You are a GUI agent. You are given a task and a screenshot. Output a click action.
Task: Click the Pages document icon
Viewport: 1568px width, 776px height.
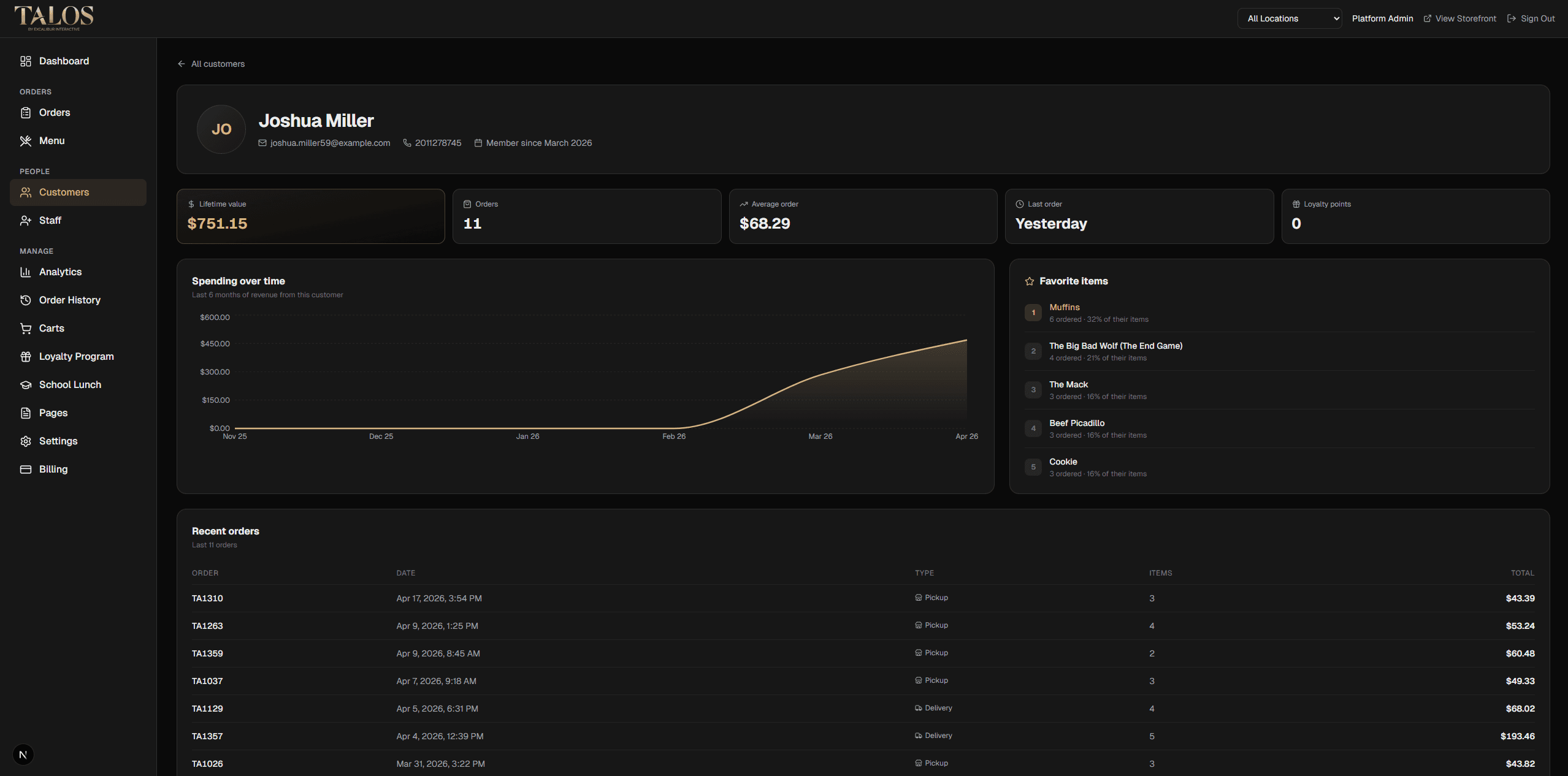click(25, 413)
